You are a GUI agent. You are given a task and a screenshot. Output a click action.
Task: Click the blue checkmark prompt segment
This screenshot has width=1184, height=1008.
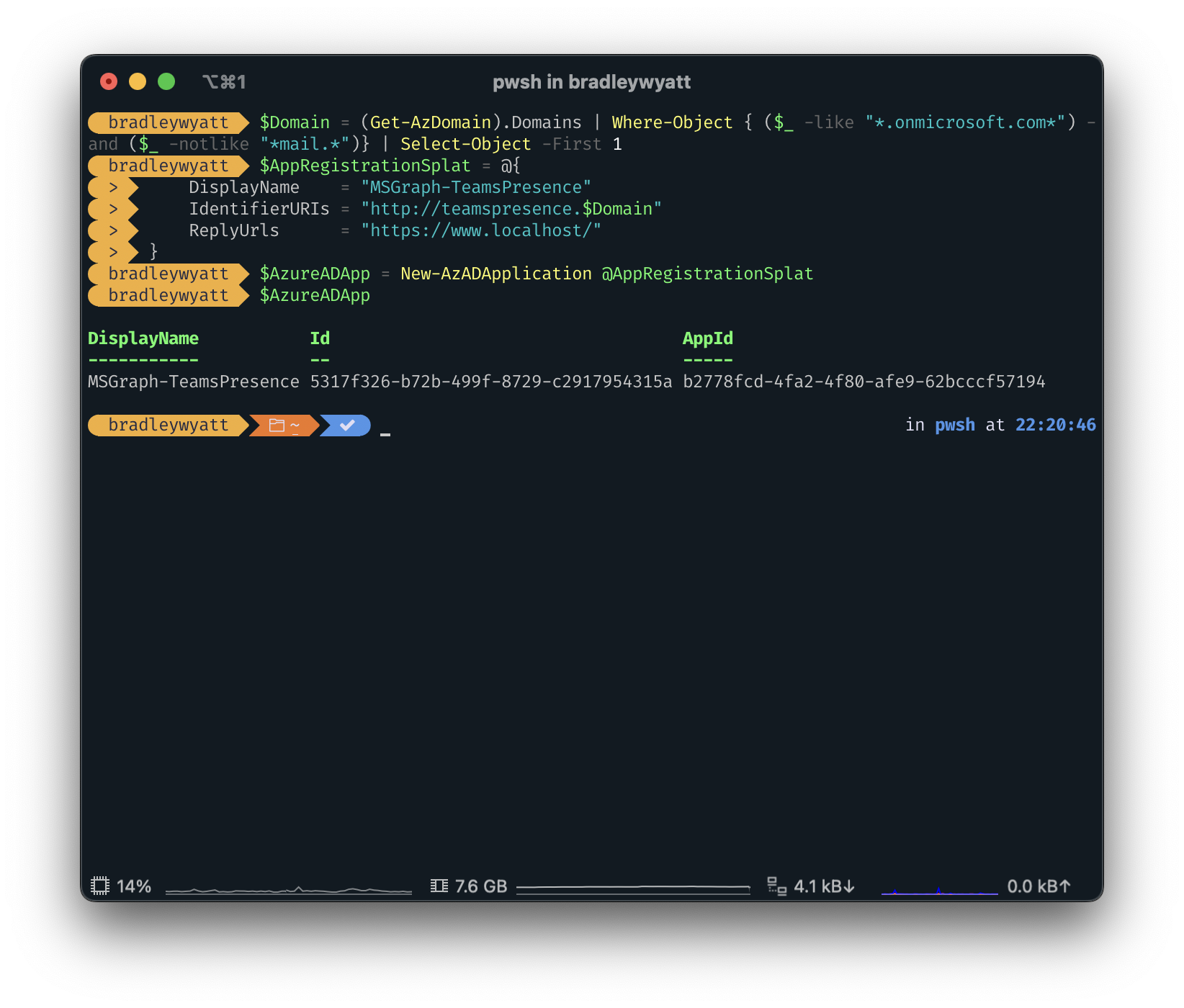(x=346, y=426)
